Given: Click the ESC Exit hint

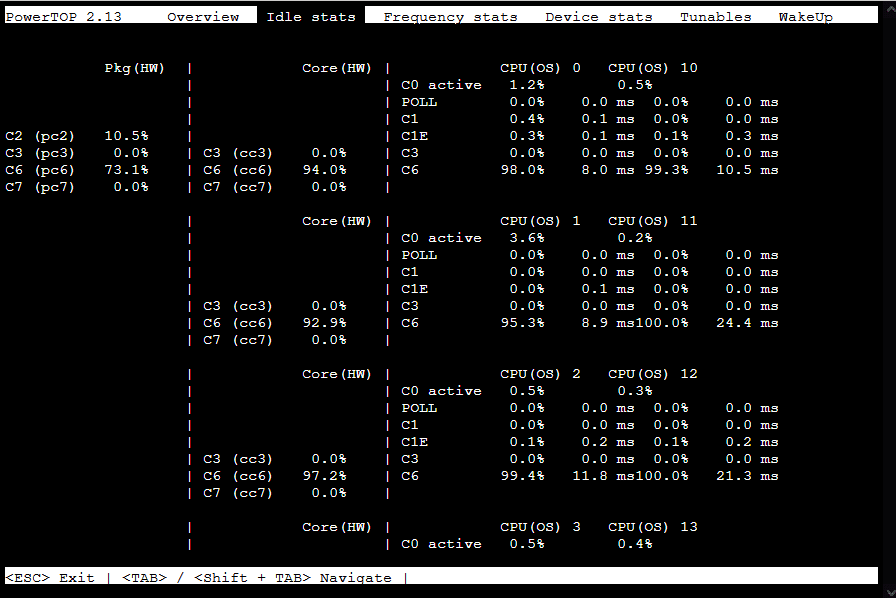Looking at the screenshot, I should tap(50, 577).
